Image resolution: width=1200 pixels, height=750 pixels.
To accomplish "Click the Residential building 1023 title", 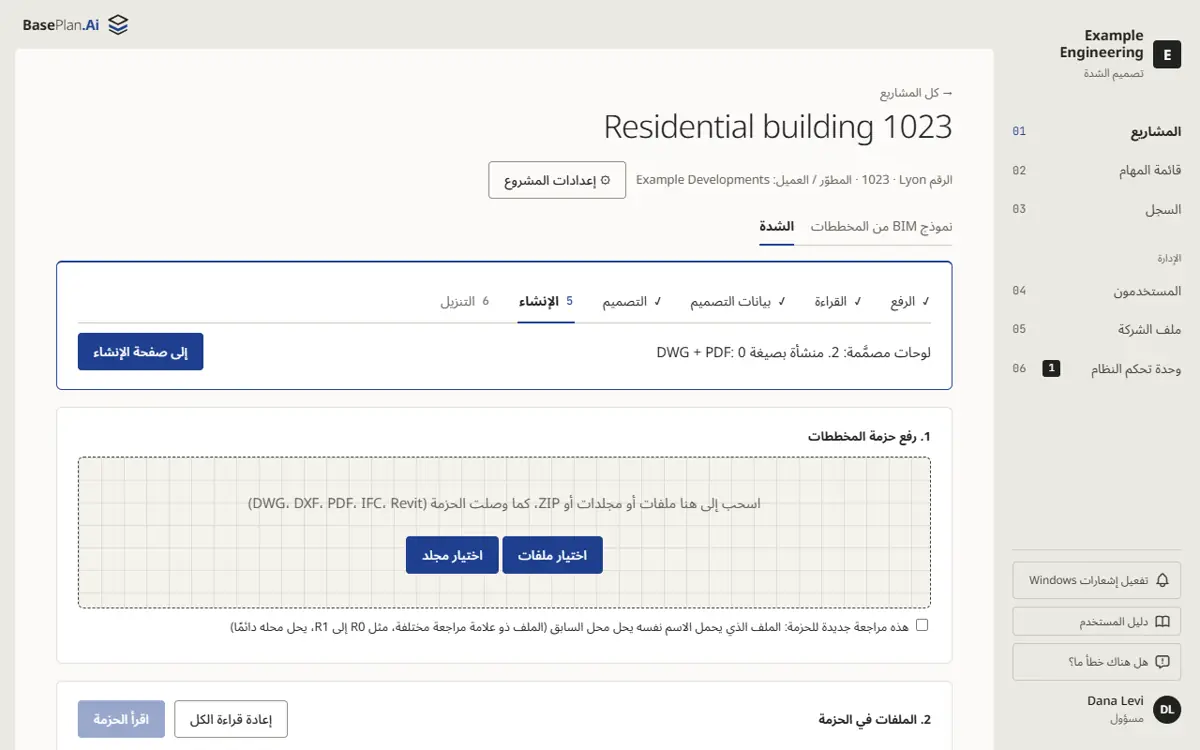I will (x=778, y=127).
